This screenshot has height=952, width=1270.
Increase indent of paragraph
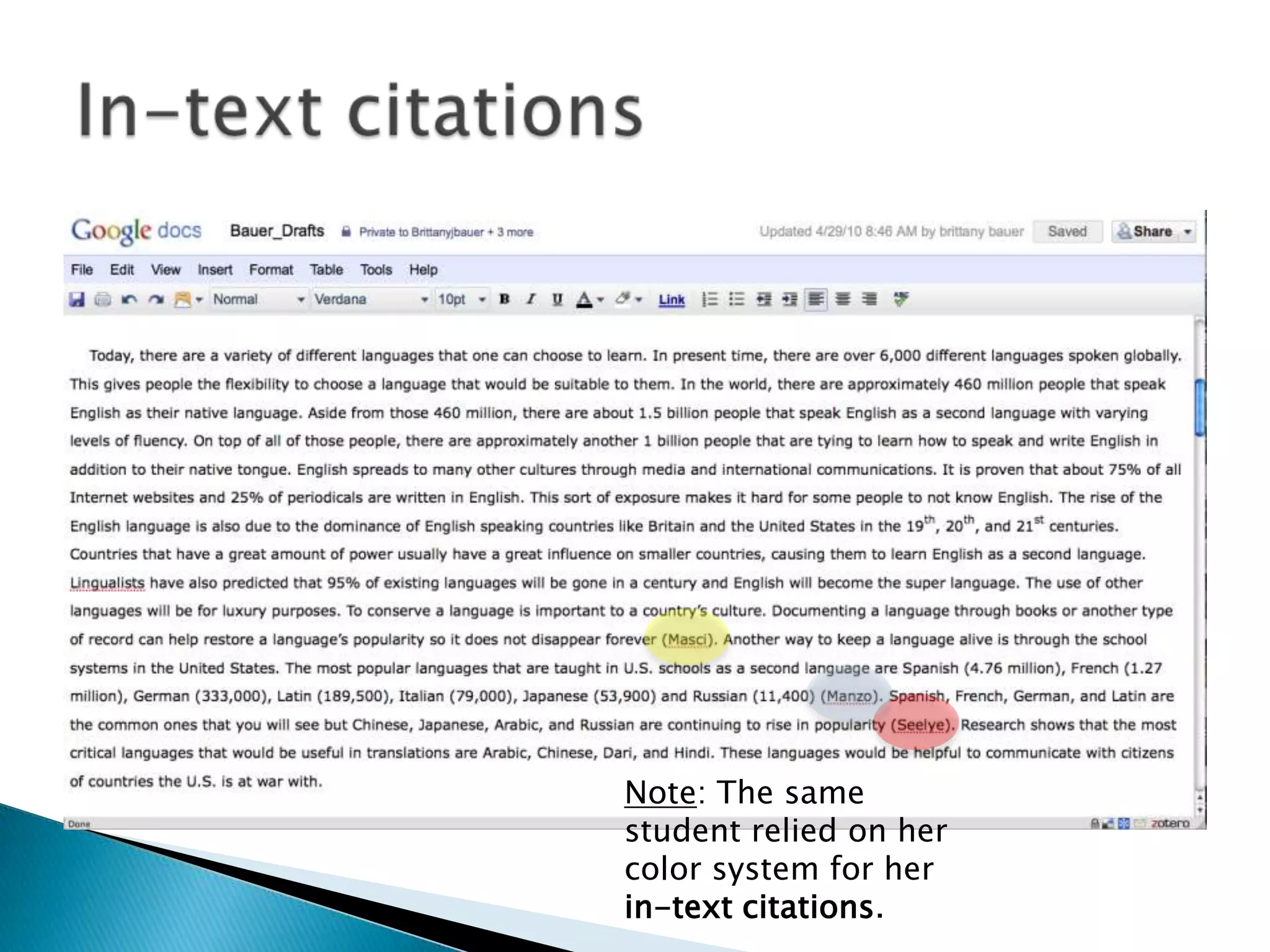(789, 300)
